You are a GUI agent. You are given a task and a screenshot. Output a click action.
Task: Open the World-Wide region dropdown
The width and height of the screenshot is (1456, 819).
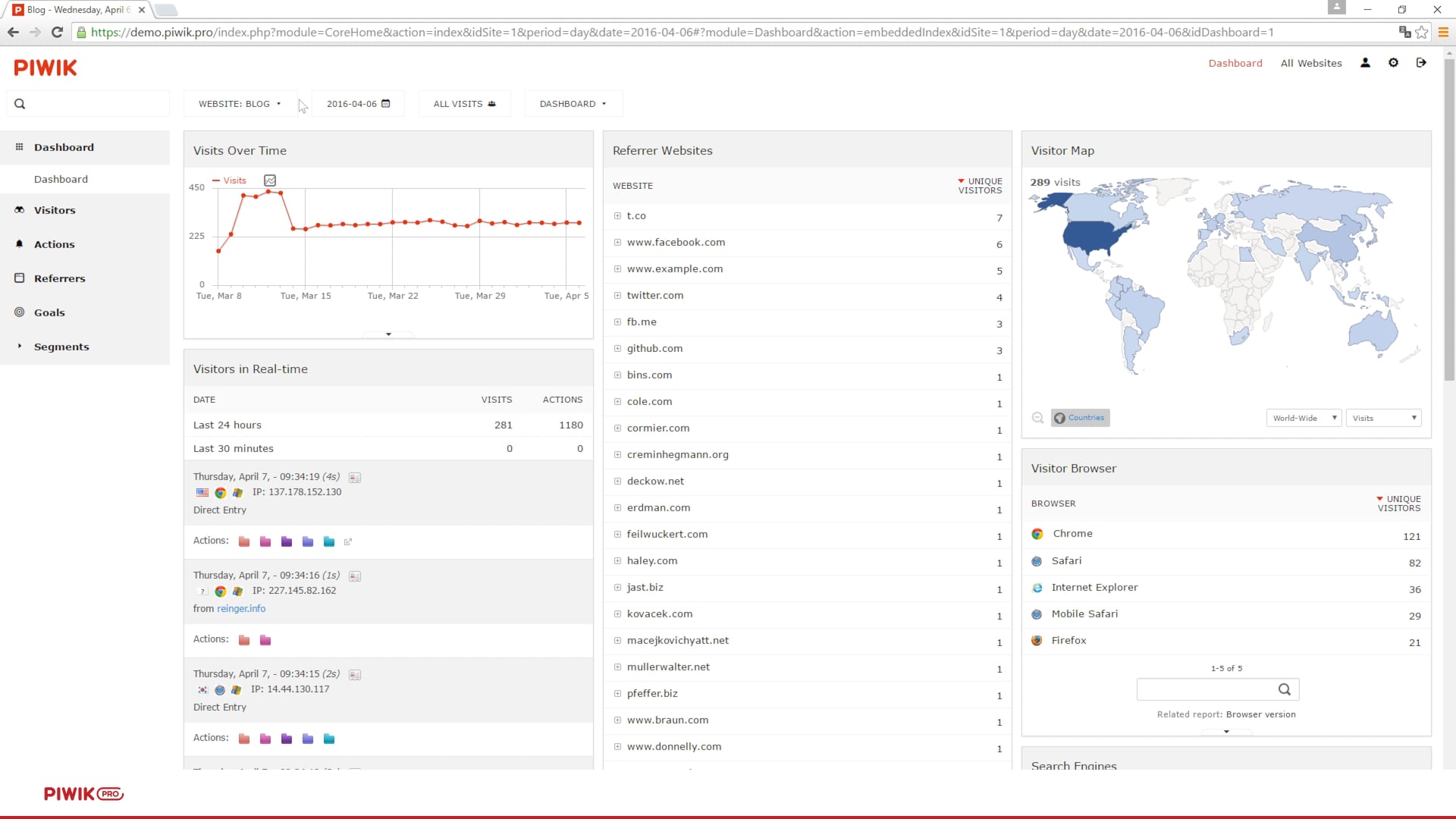click(x=1304, y=418)
